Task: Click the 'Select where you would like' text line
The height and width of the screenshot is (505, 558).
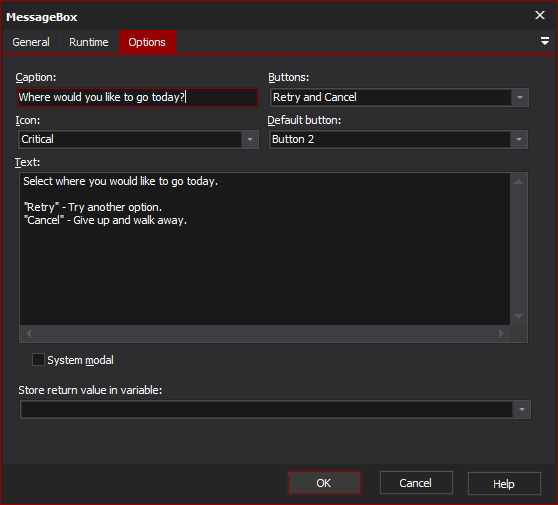Action: coord(120,182)
